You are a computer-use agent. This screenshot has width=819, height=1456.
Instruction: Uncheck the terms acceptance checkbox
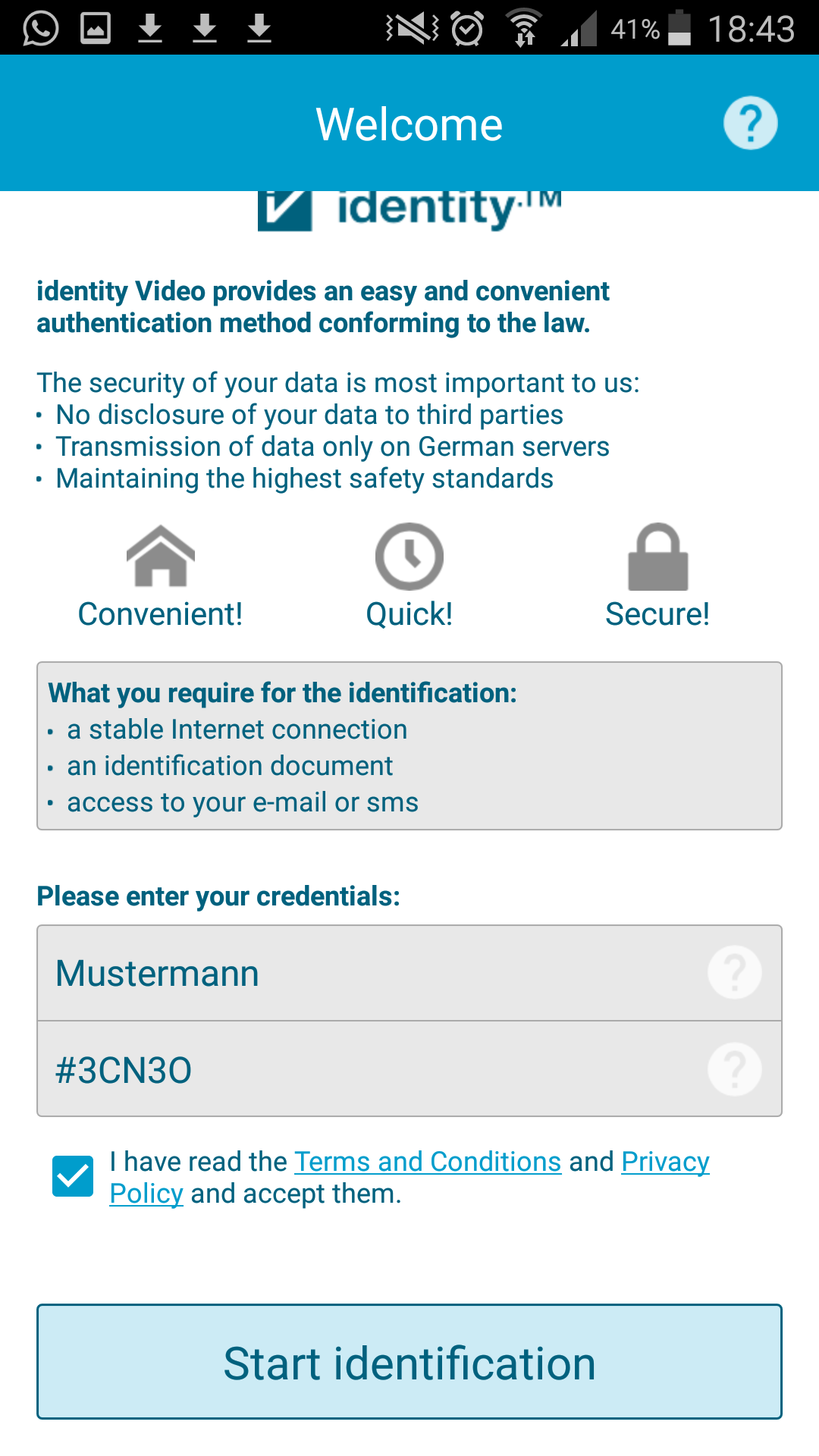[x=73, y=1176]
